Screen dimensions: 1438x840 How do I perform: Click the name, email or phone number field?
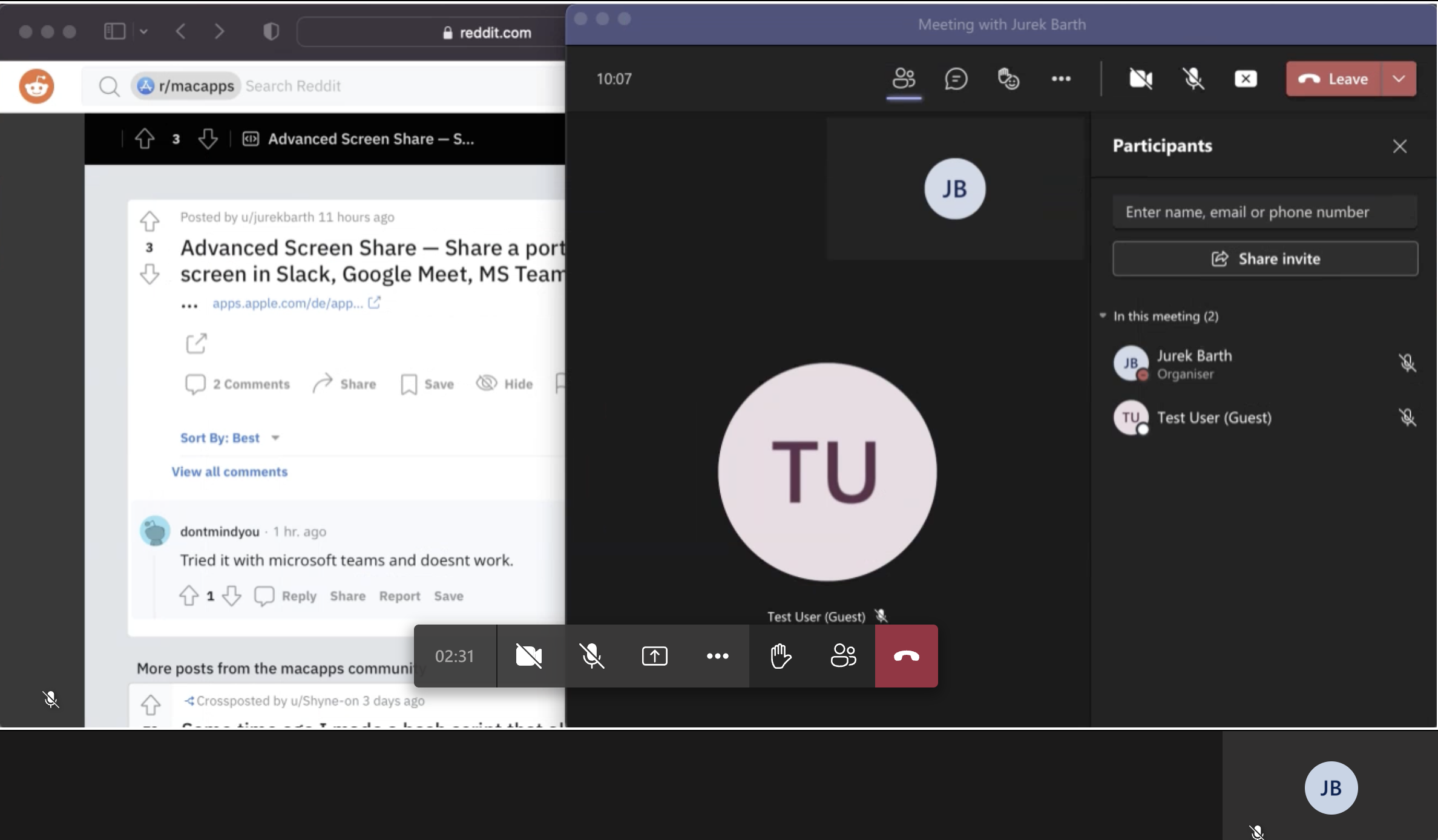click(x=1265, y=212)
